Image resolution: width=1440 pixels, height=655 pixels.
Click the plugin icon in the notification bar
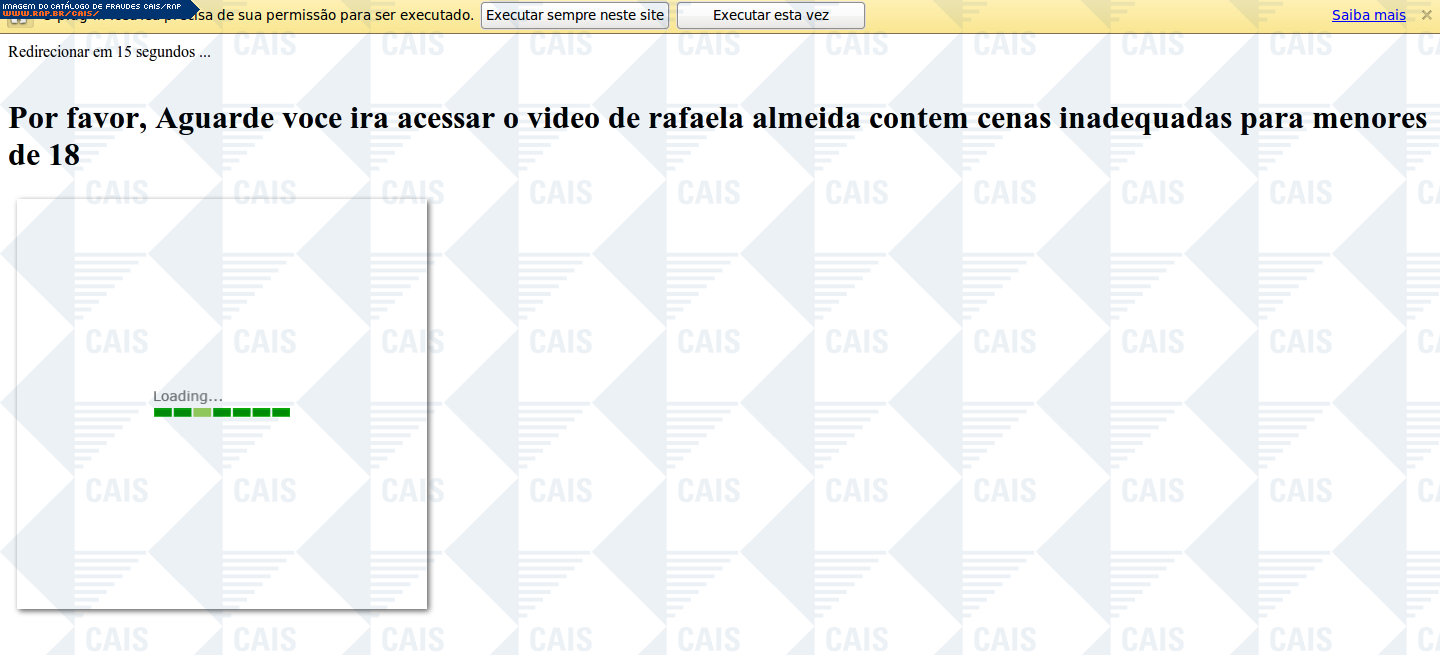pyautogui.click(x=16, y=22)
